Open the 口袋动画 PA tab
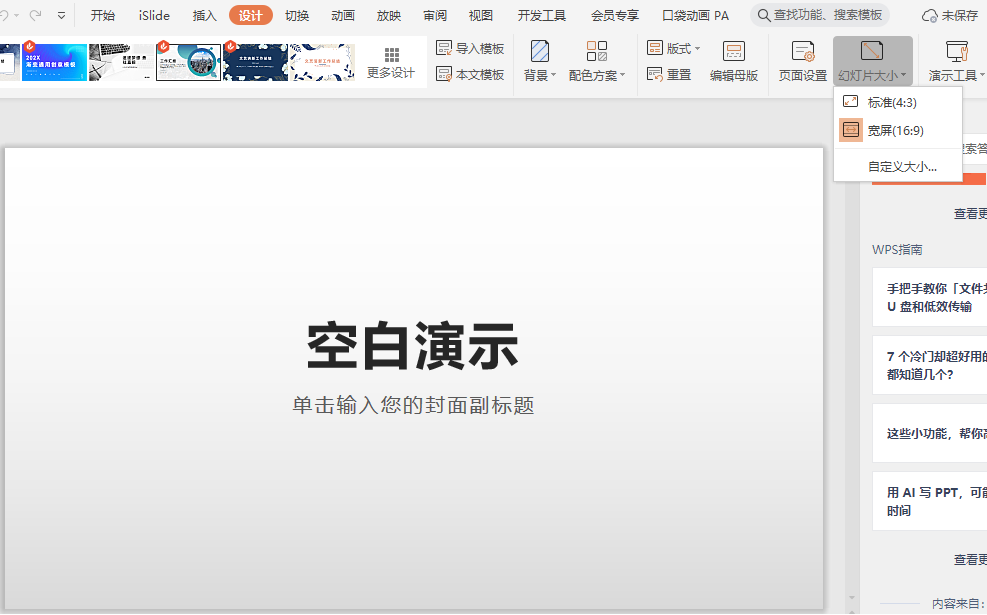The image size is (987, 615). pos(696,16)
